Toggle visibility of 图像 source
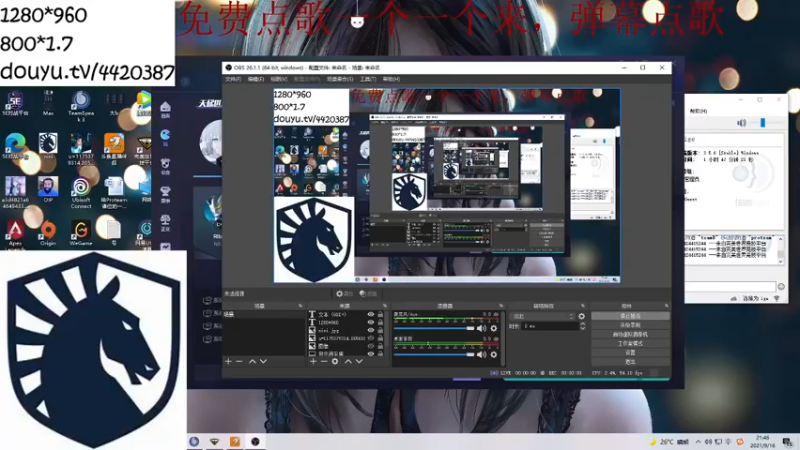800x450 pixels. point(371,346)
